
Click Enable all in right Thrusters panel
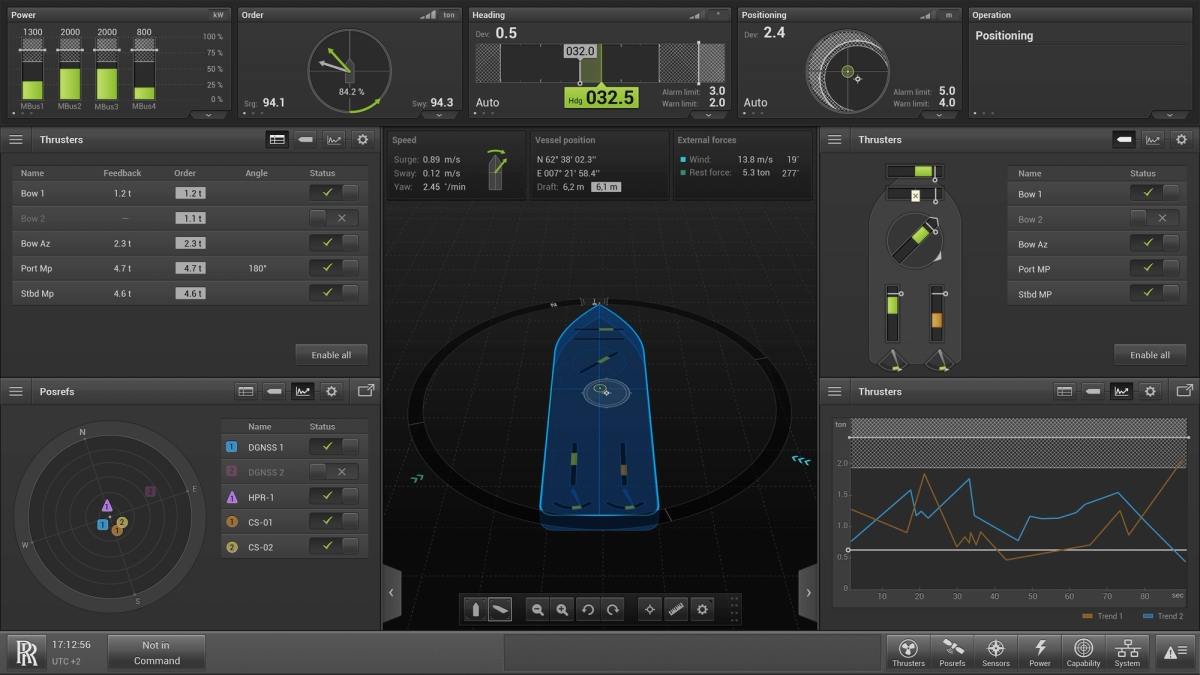coord(1150,355)
